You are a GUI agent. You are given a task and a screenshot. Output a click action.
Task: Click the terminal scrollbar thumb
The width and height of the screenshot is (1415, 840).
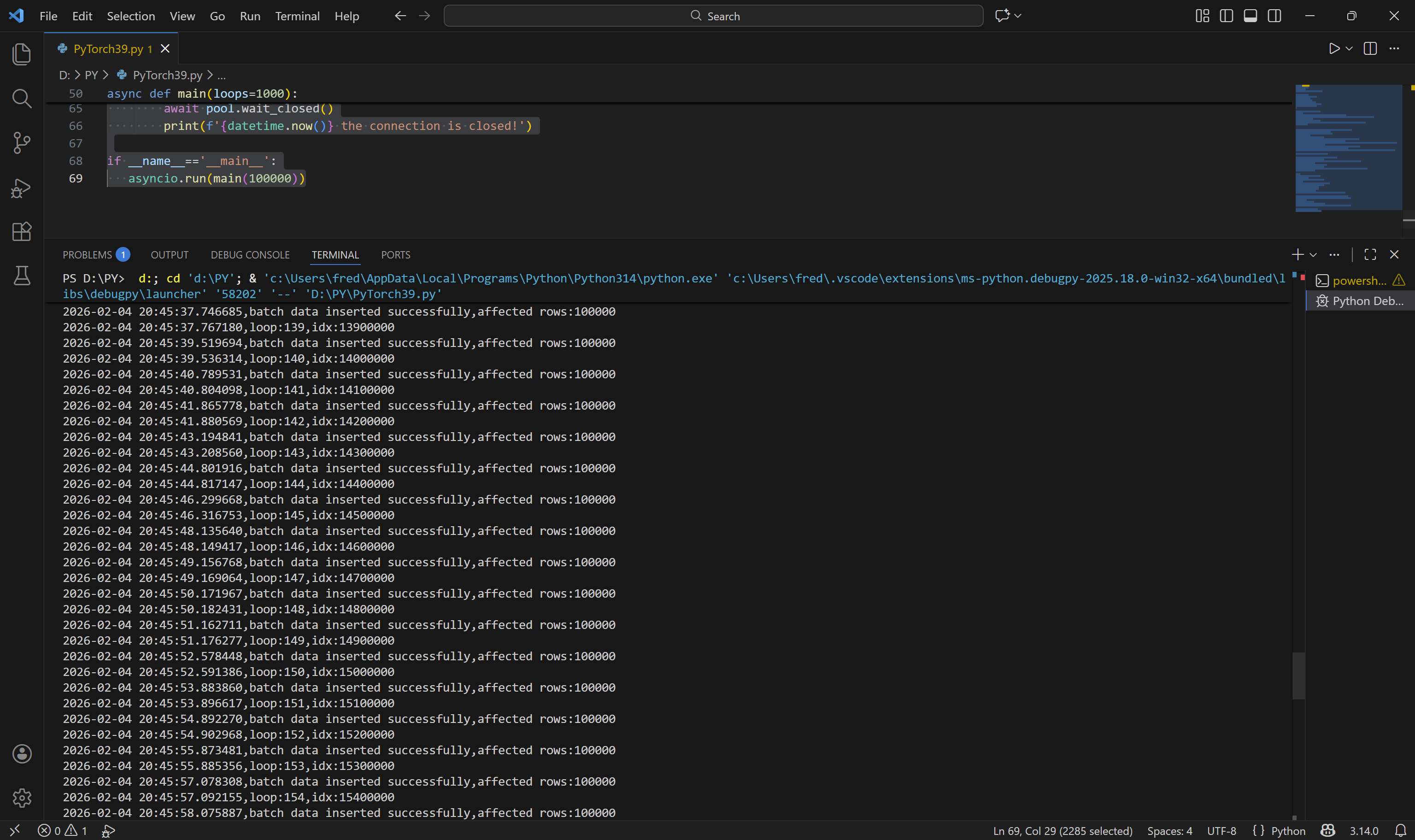(1298, 676)
